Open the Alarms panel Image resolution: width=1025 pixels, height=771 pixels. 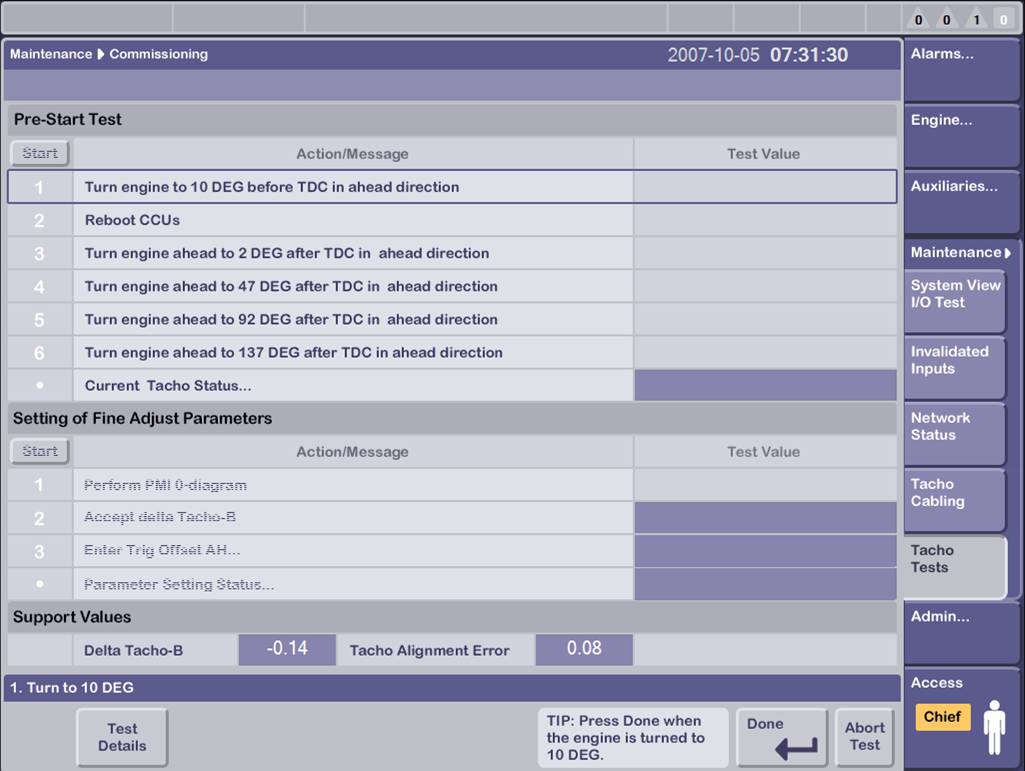(x=960, y=70)
